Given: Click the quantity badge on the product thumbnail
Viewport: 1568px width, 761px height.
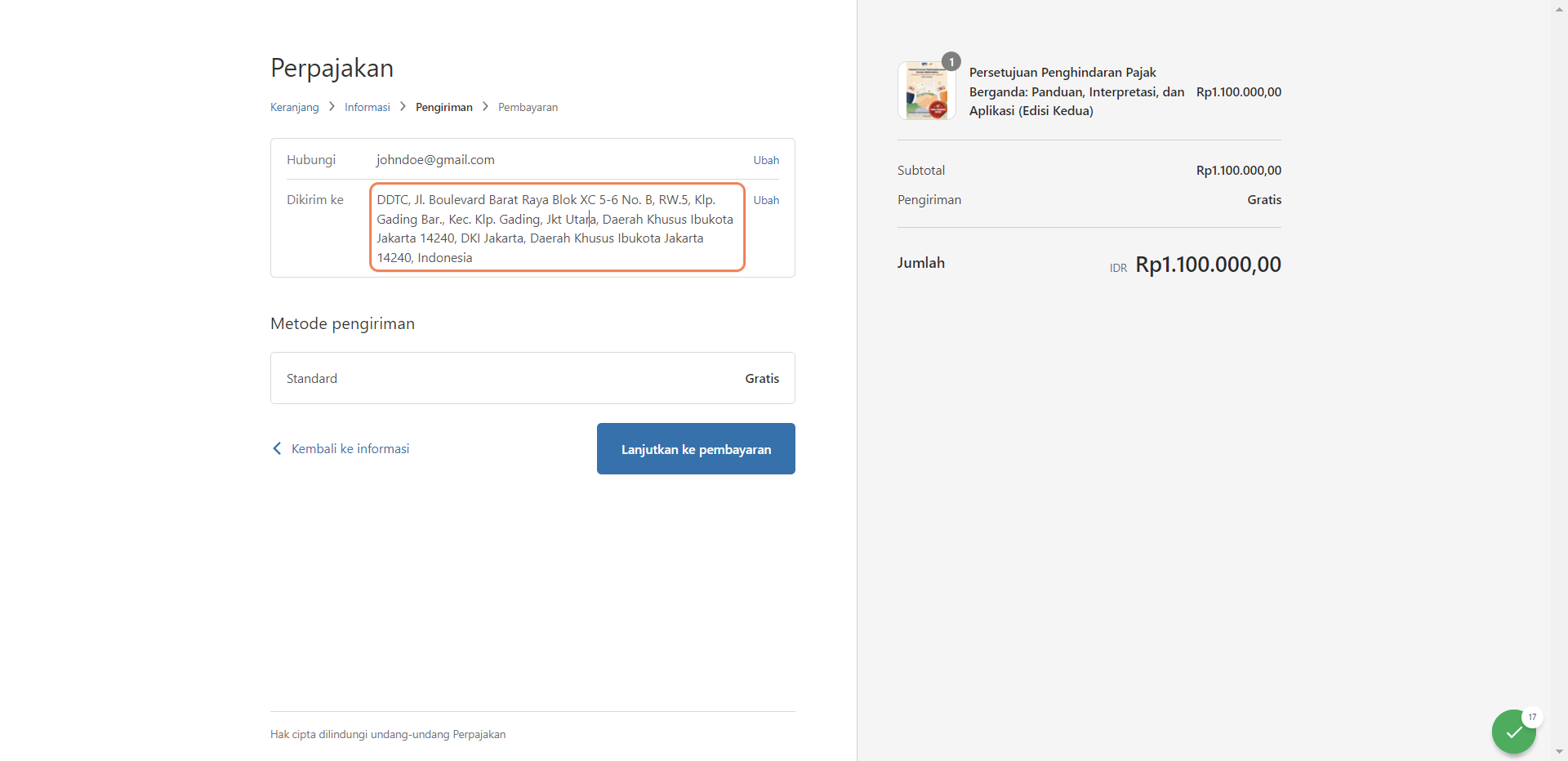Looking at the screenshot, I should click(x=951, y=62).
